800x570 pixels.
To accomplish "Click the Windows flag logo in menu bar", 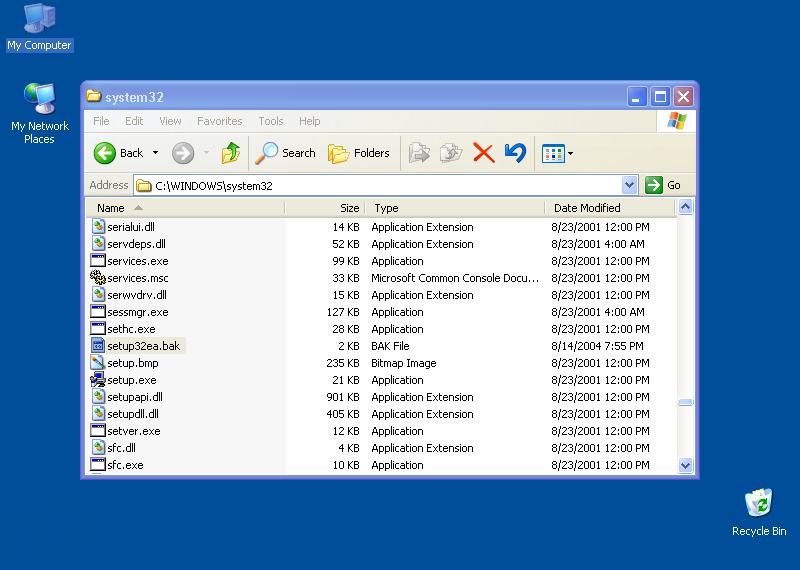I will pos(677,121).
